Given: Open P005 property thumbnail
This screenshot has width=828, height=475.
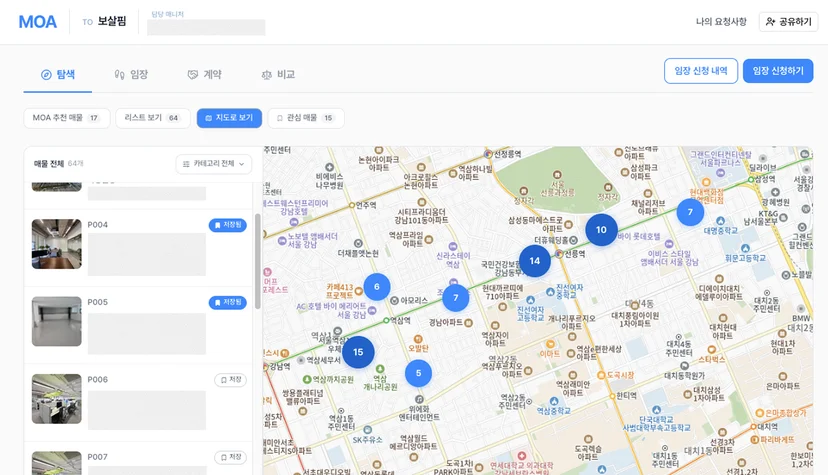Looking at the screenshot, I should click(57, 321).
